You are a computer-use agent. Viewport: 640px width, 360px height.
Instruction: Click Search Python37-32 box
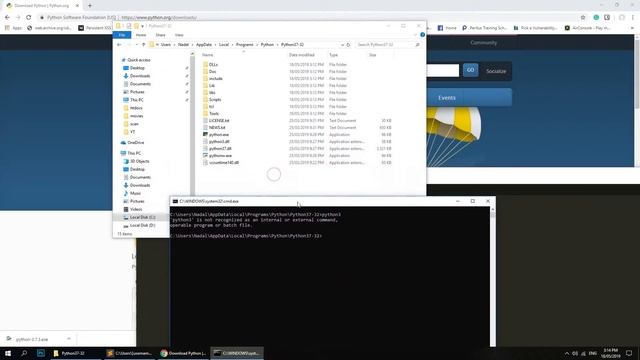click(388, 44)
